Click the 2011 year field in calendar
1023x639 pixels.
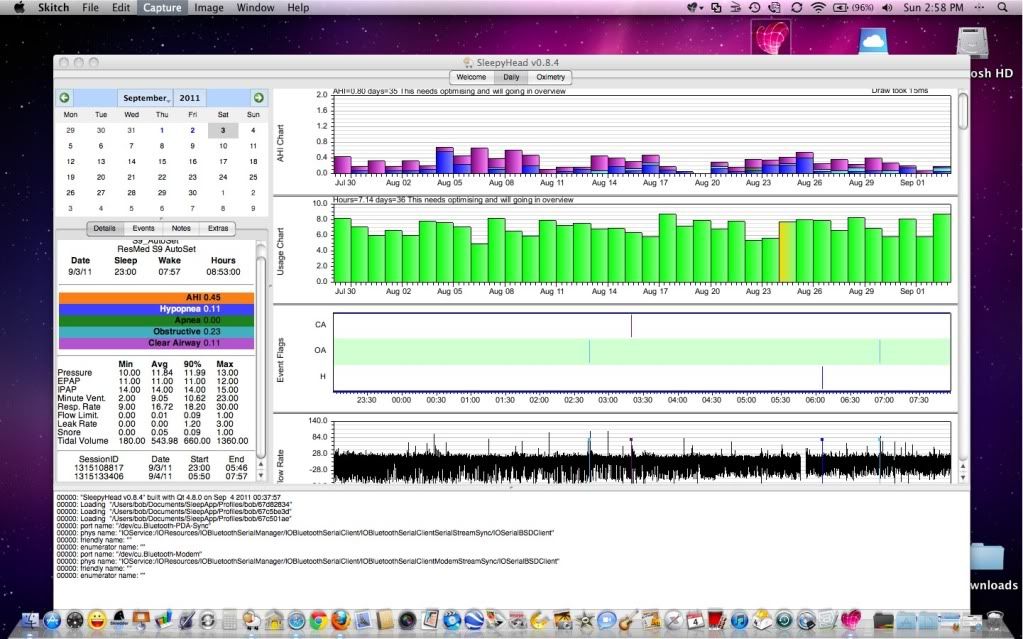(x=190, y=98)
